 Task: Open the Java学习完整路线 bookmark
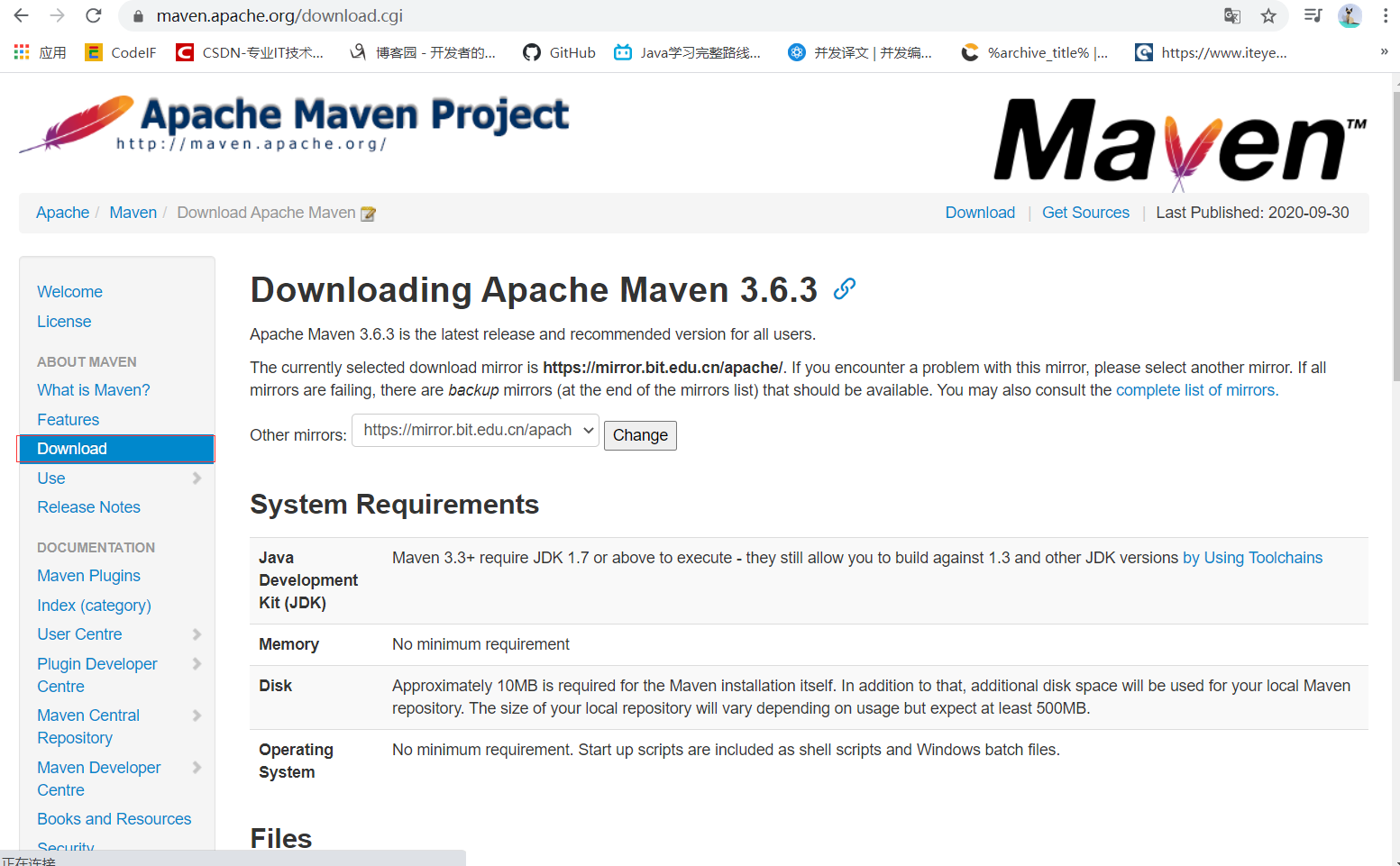[687, 52]
